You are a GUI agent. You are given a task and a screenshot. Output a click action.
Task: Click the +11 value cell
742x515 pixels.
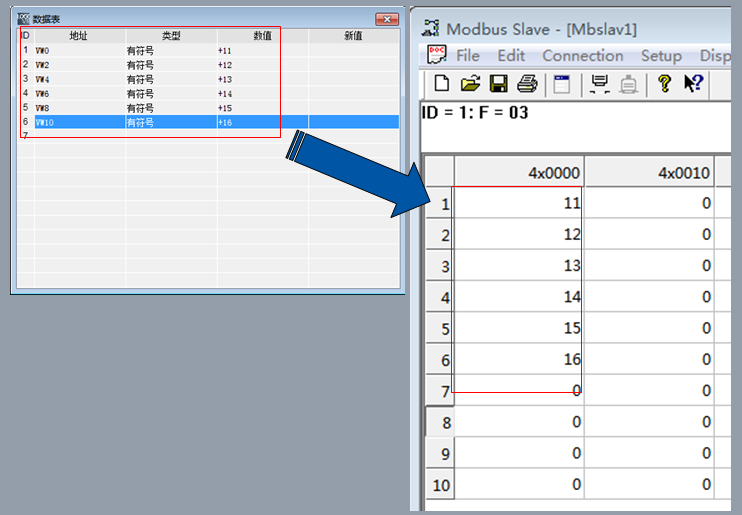[263, 51]
